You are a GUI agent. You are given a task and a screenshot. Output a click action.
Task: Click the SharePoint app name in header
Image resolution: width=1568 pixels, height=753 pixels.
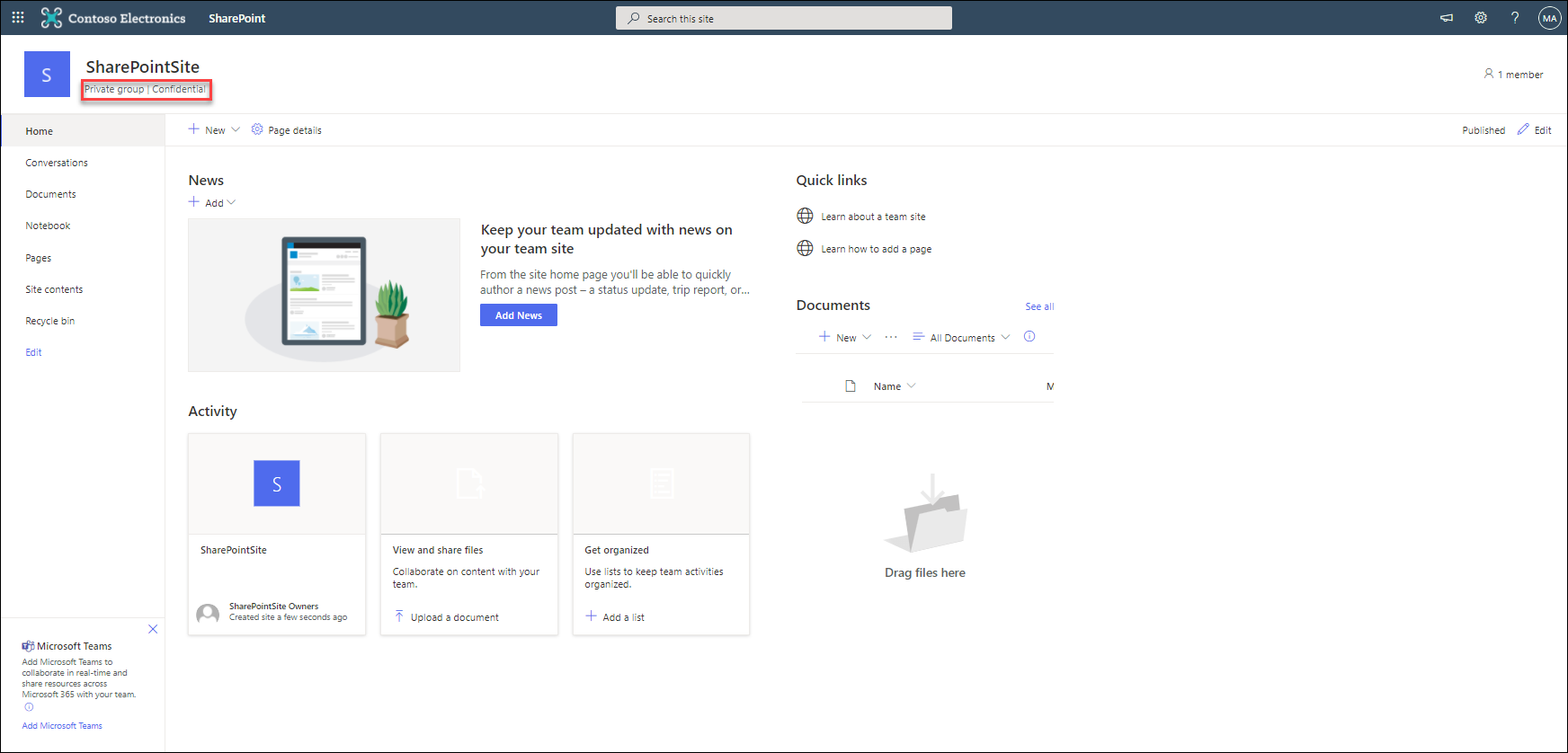click(x=236, y=18)
